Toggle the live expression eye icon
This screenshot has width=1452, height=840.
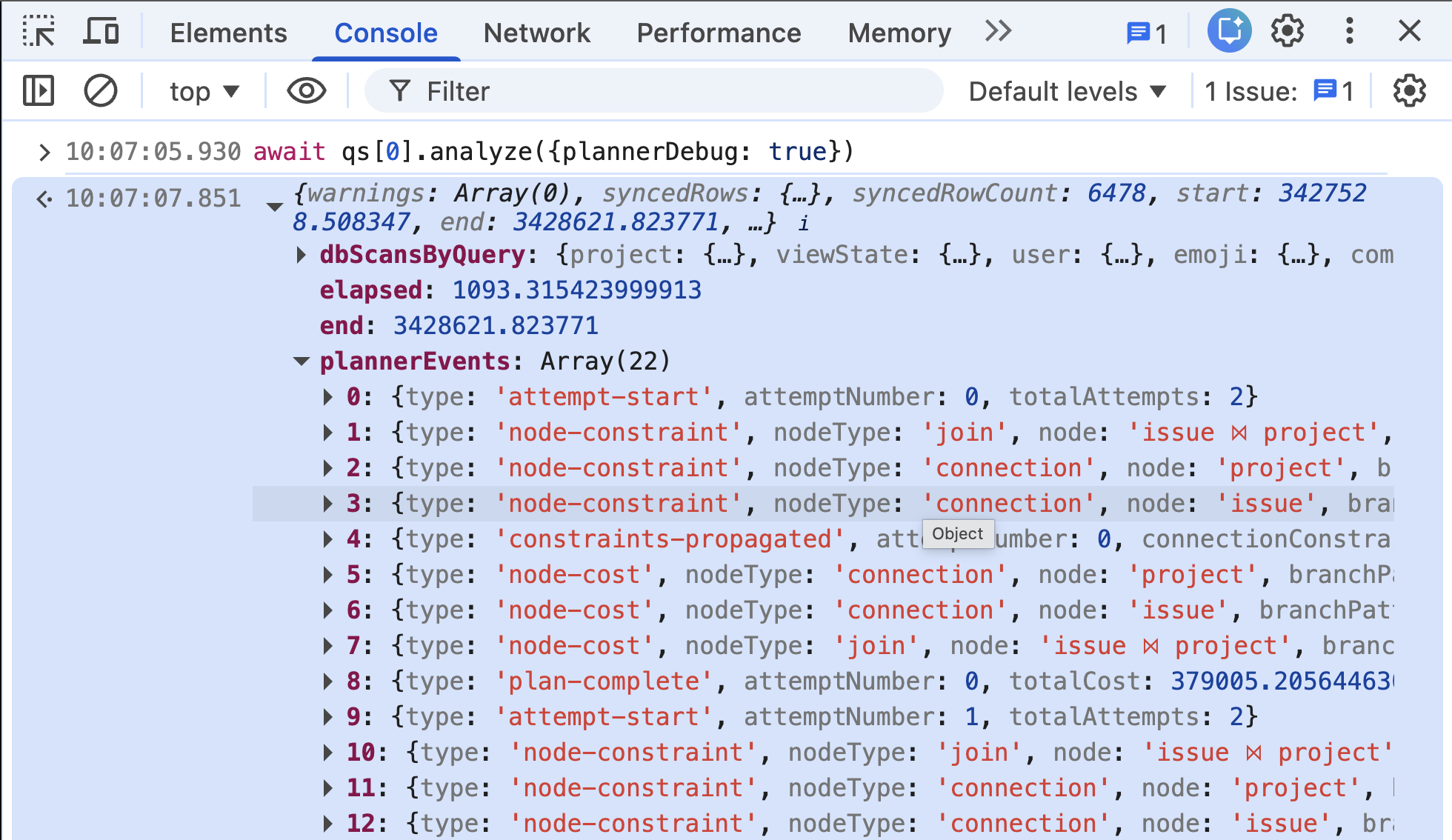306,91
